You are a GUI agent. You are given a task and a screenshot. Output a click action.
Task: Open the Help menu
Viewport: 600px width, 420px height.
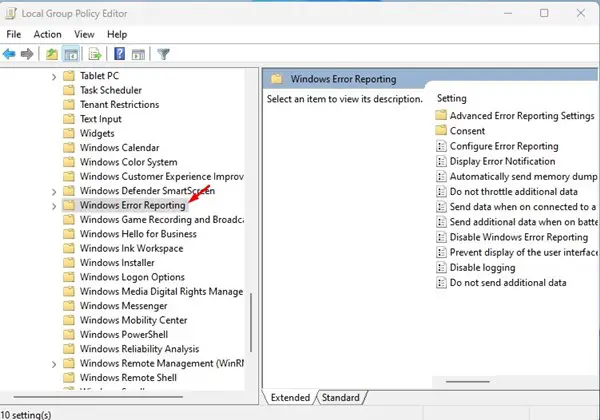pos(117,34)
